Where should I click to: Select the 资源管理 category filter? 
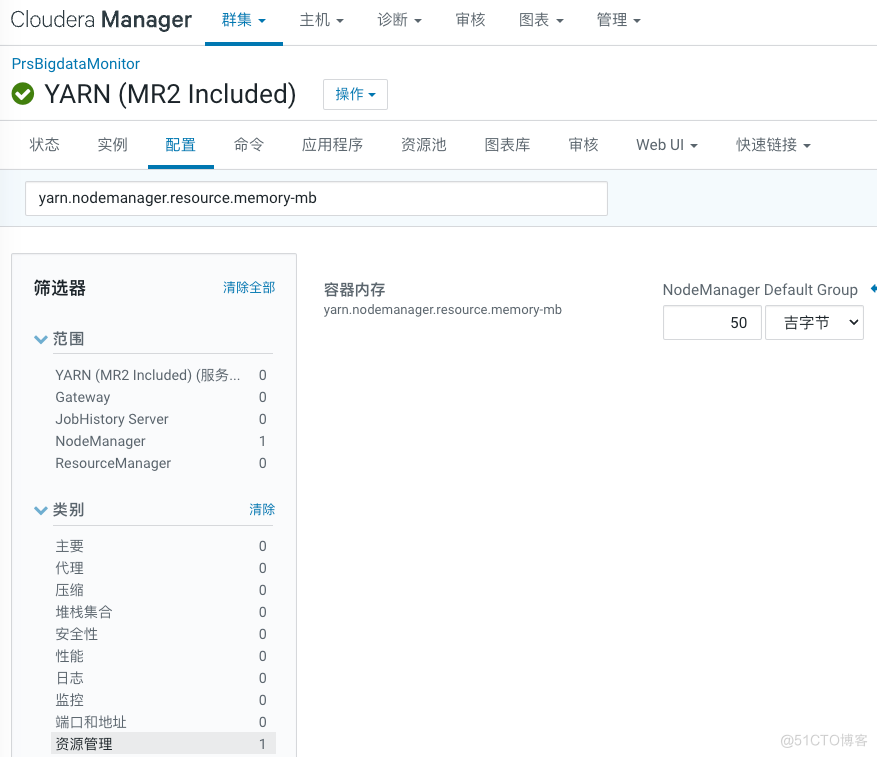click(84, 743)
